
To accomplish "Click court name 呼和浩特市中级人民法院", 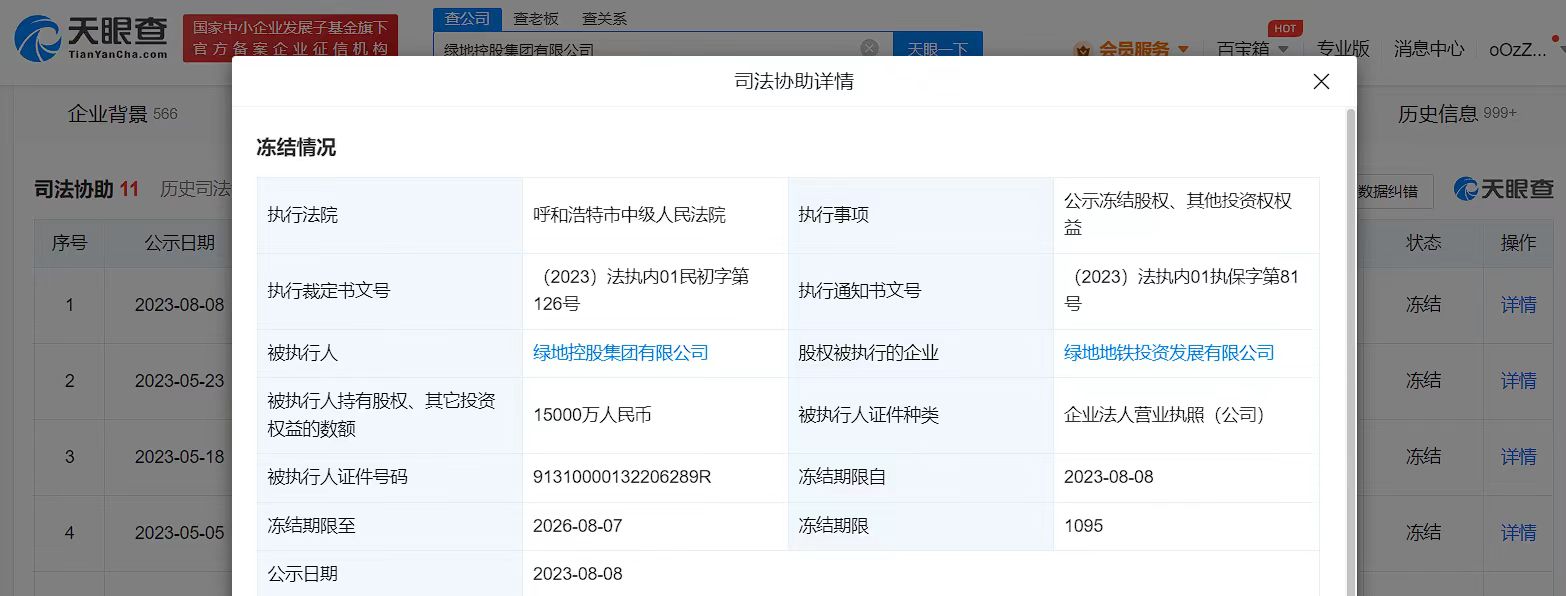I will tap(630, 215).
